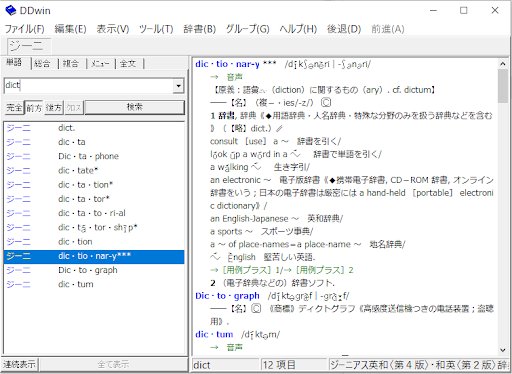Open the ファイル(F) menu
This screenshot has height=374, width=512.
(x=24, y=29)
